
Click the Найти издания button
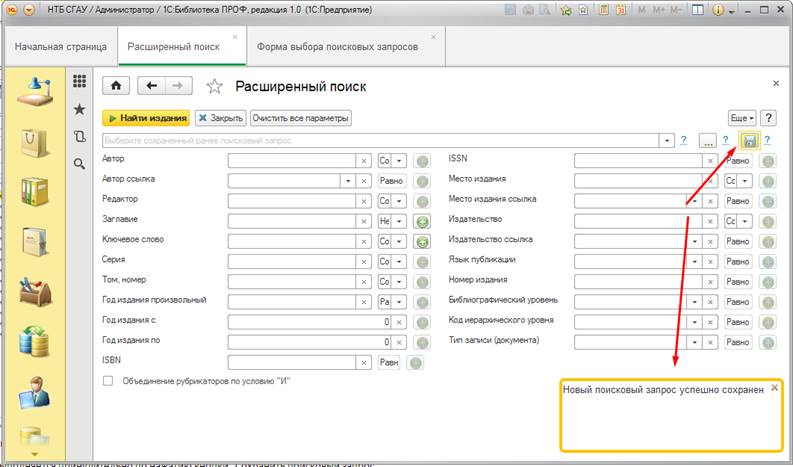coord(146,118)
